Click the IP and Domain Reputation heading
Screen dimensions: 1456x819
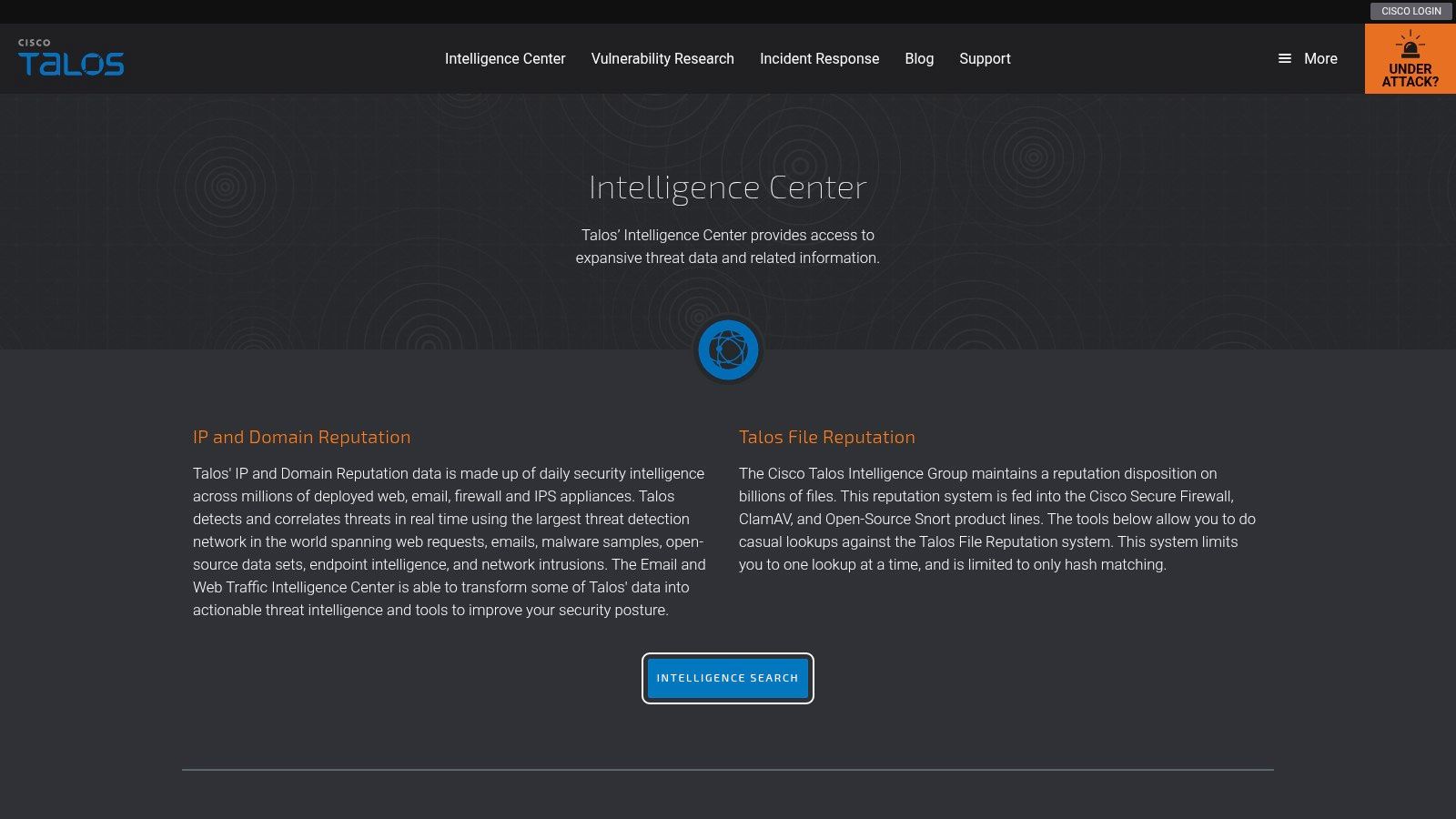point(301,437)
